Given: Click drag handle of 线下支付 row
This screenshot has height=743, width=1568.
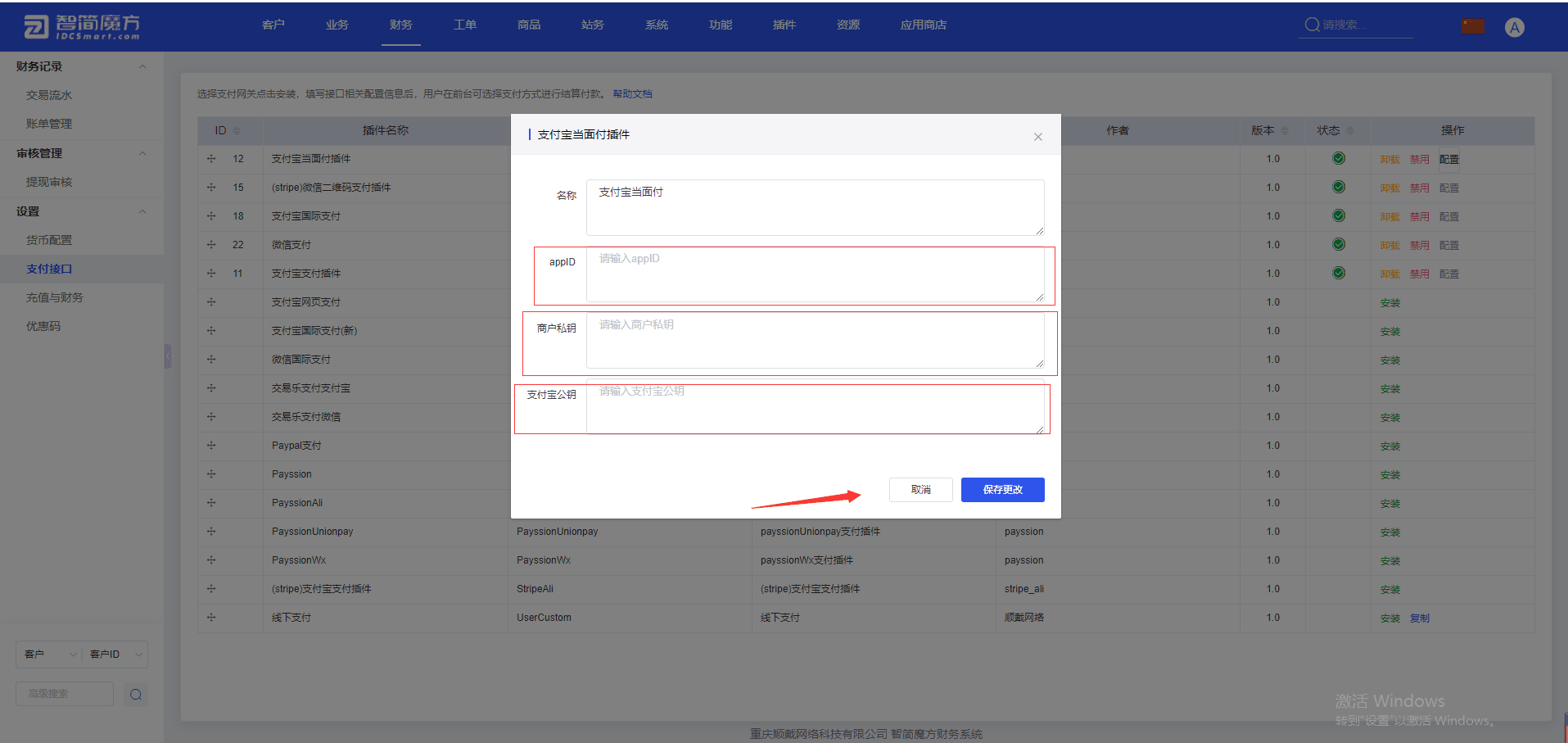Looking at the screenshot, I should [x=211, y=618].
